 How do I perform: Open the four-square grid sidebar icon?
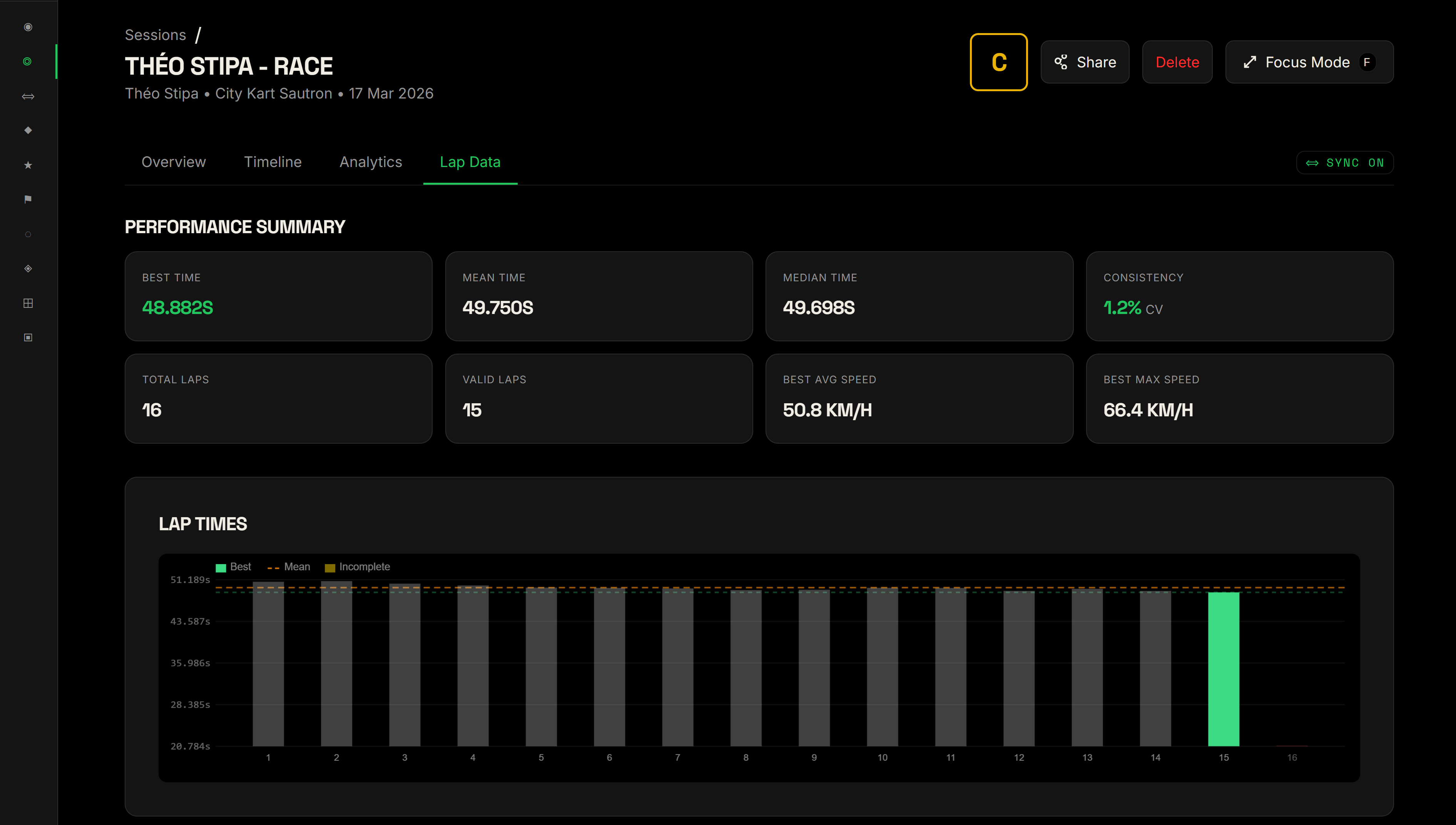pos(28,303)
